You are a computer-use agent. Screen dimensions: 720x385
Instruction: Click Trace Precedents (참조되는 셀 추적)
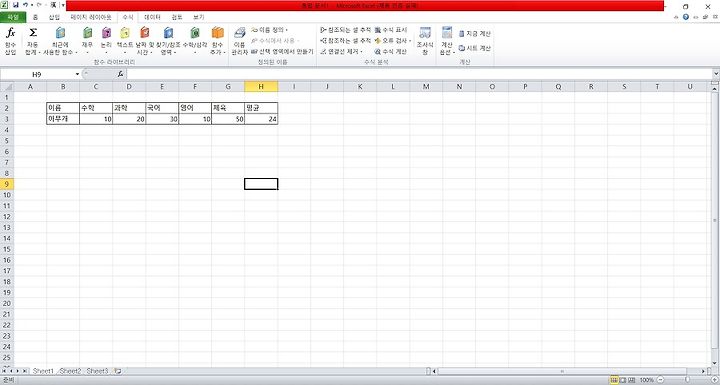(x=345, y=30)
